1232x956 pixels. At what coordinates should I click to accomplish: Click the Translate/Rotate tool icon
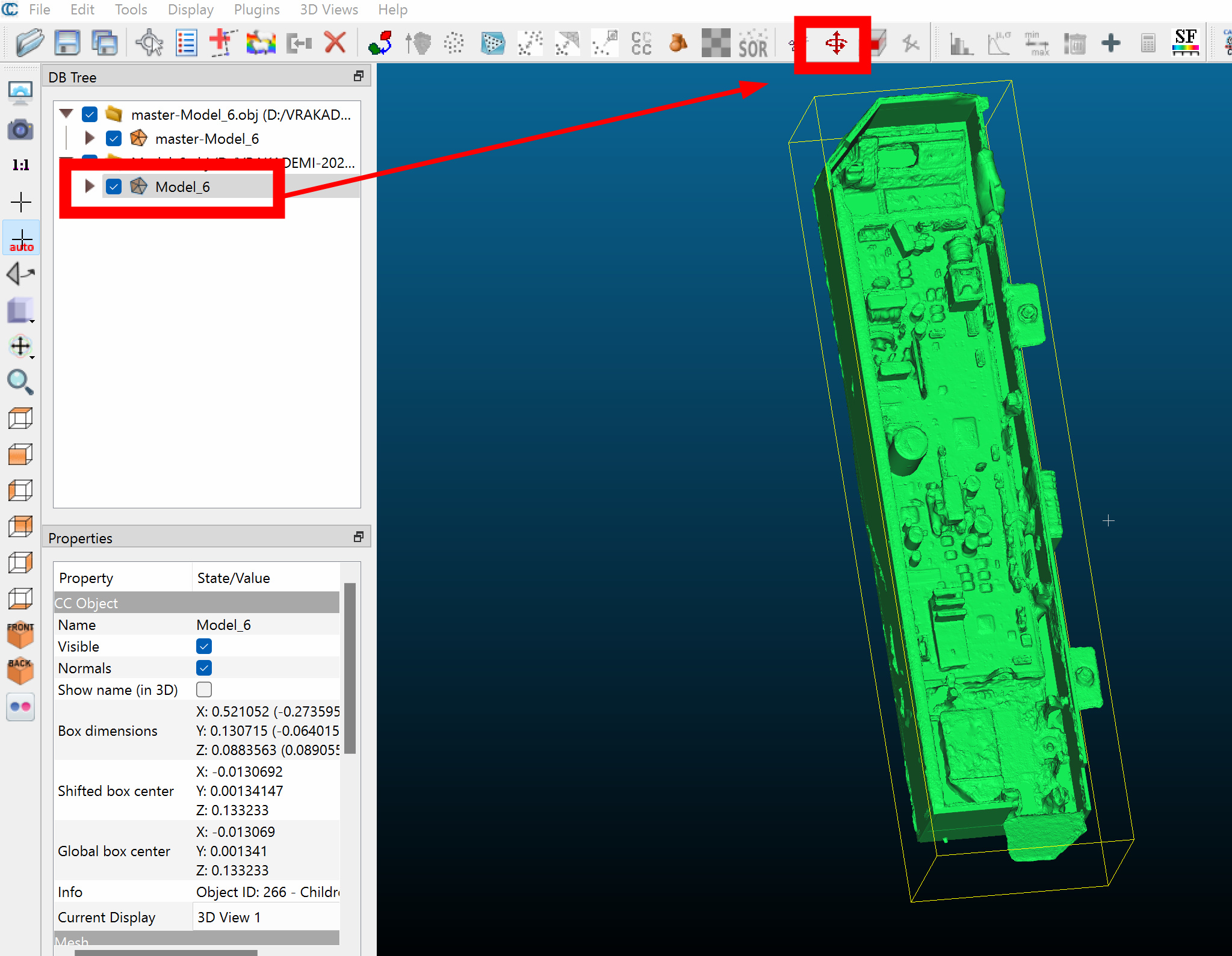835,43
